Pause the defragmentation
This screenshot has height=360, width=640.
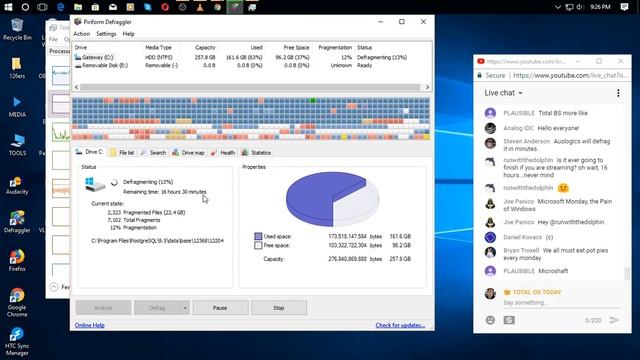[220, 308]
